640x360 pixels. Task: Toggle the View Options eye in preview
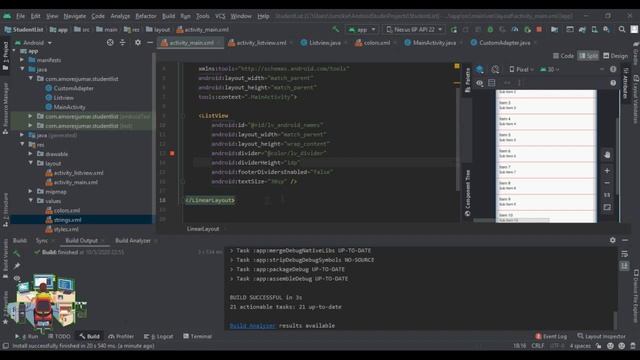(x=479, y=83)
